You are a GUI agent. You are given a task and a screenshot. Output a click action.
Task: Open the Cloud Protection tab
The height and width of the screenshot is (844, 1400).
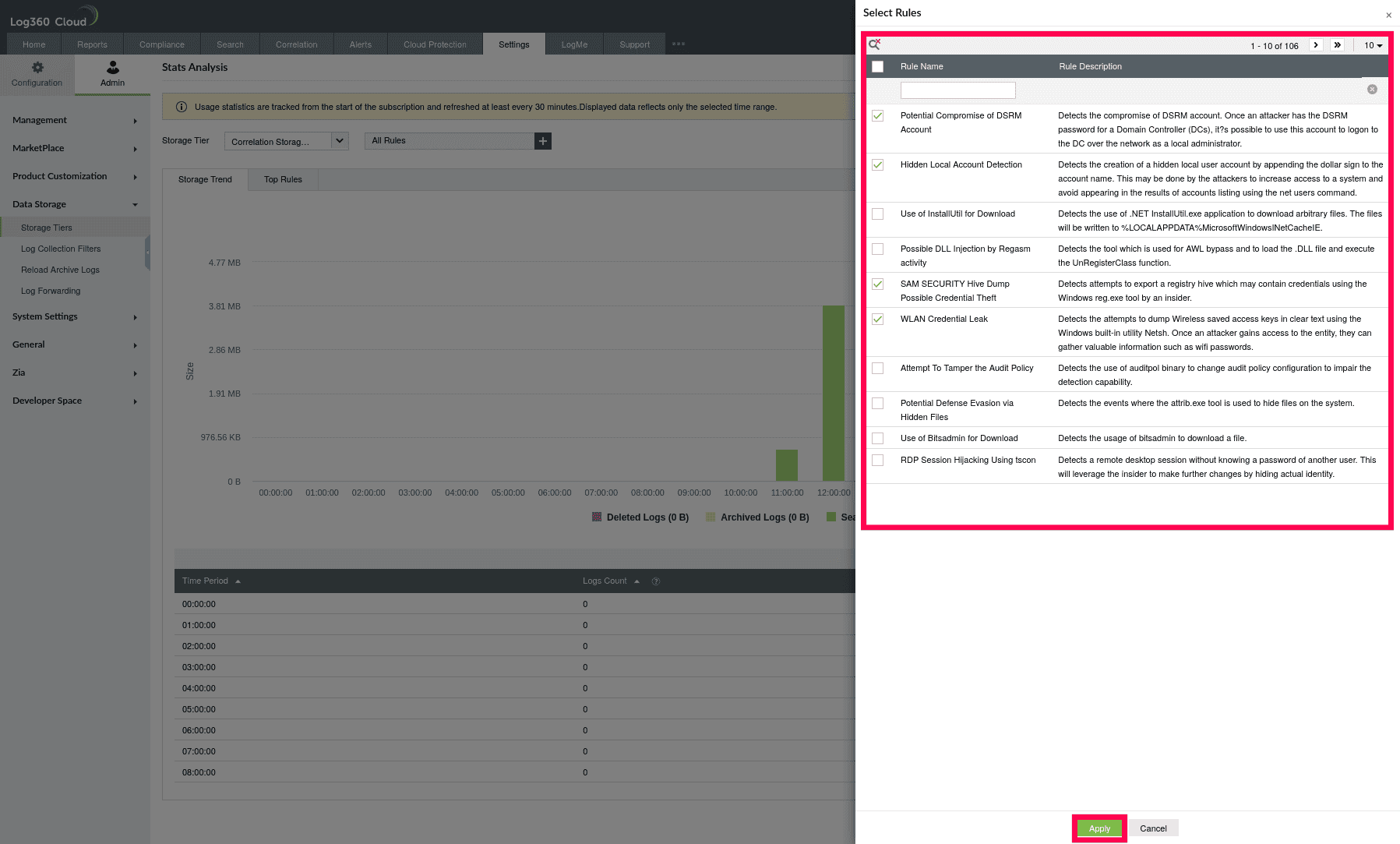tap(435, 44)
